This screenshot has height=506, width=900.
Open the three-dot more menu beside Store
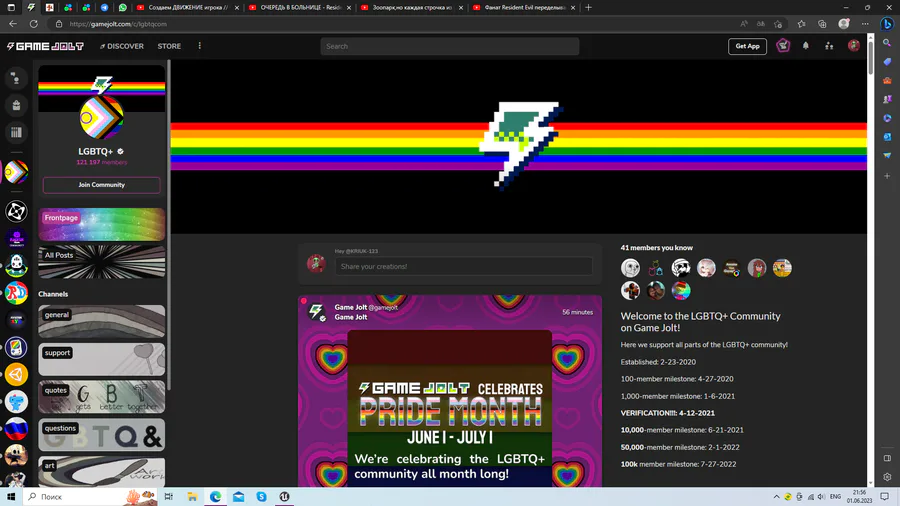point(200,46)
